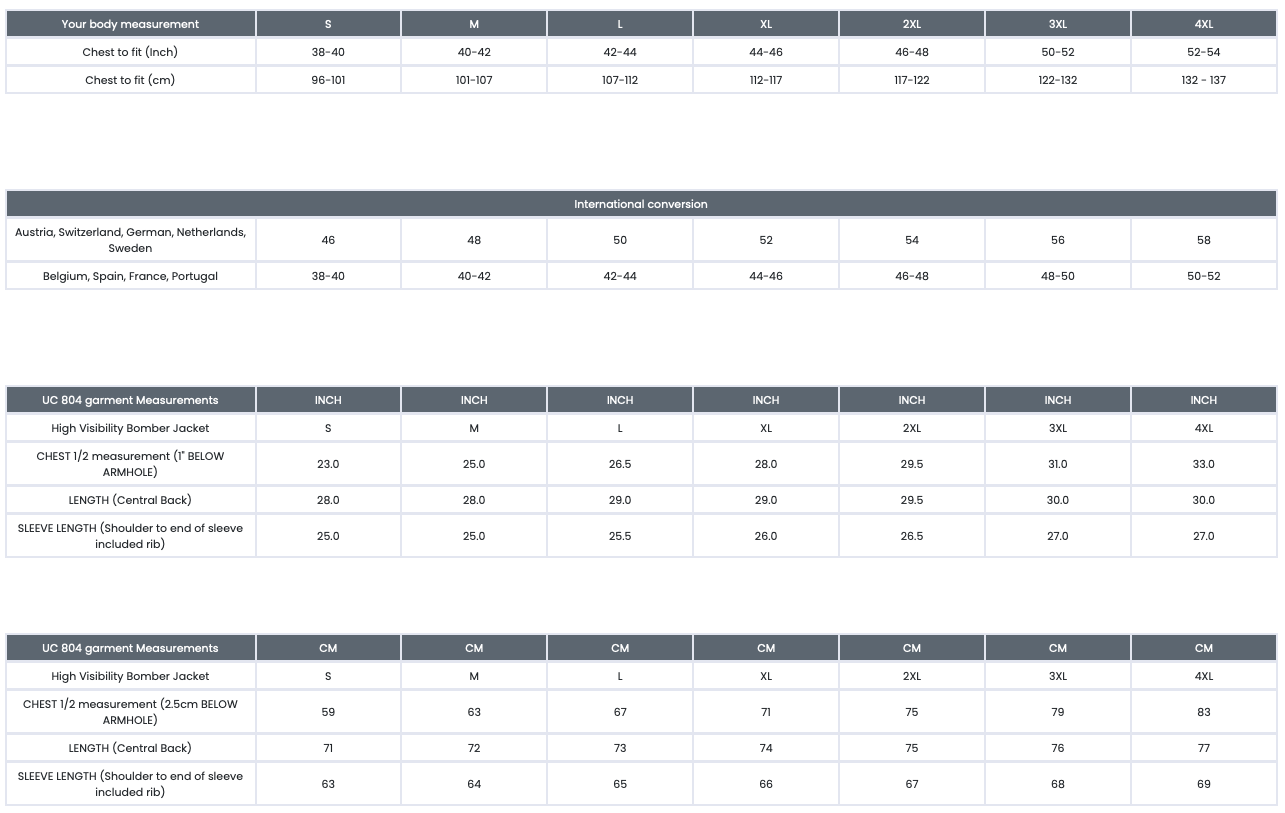Screen dimensions: 1285x813
Task: Select the 31.0 value in inch table
Action: coord(1057,464)
